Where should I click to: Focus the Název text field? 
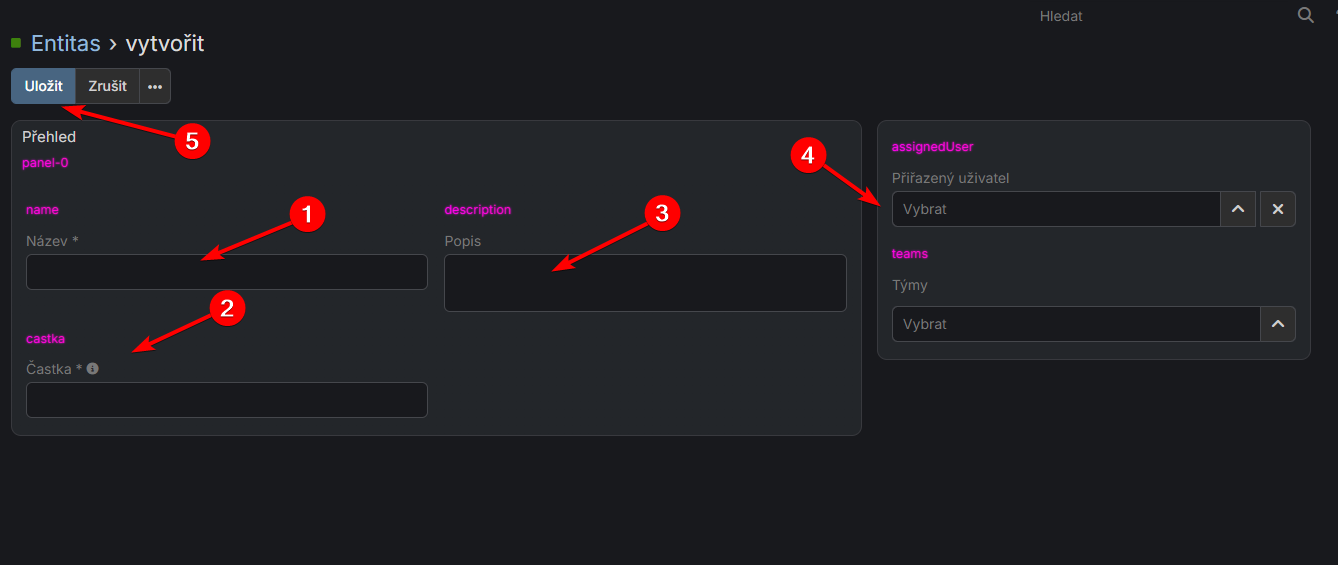click(x=227, y=272)
